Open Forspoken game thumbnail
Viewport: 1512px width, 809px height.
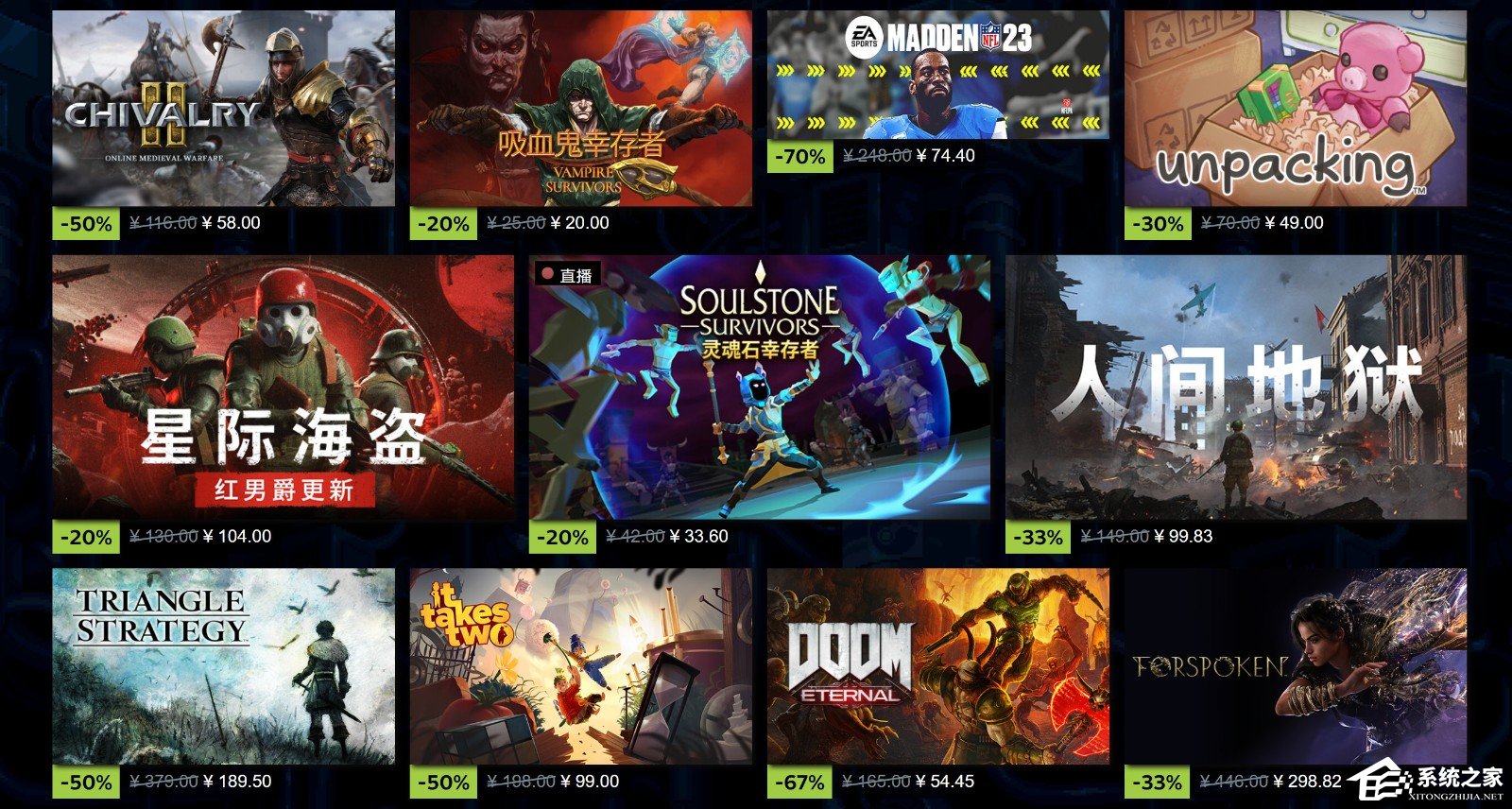click(x=1296, y=666)
